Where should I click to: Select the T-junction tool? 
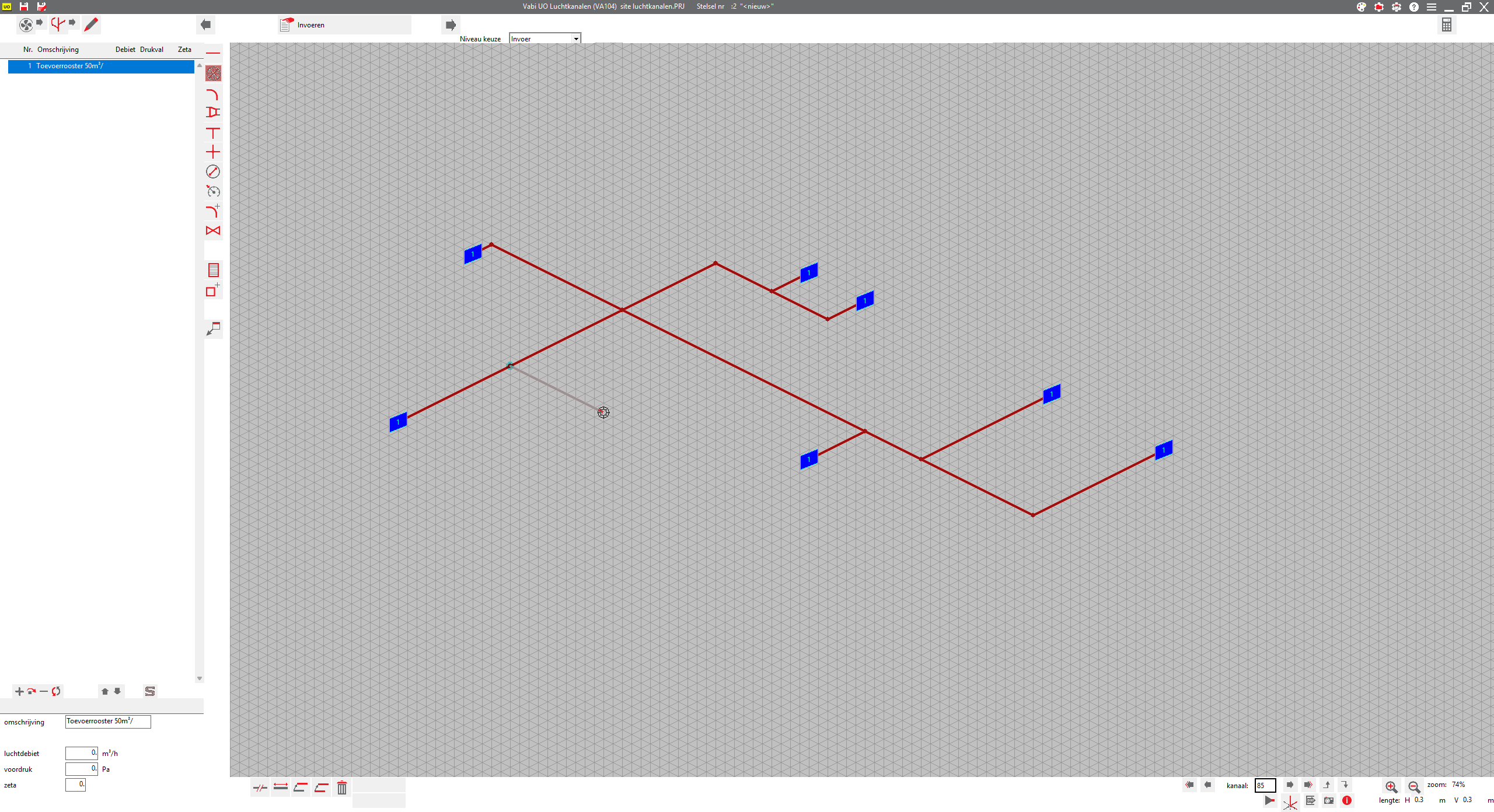tap(213, 133)
